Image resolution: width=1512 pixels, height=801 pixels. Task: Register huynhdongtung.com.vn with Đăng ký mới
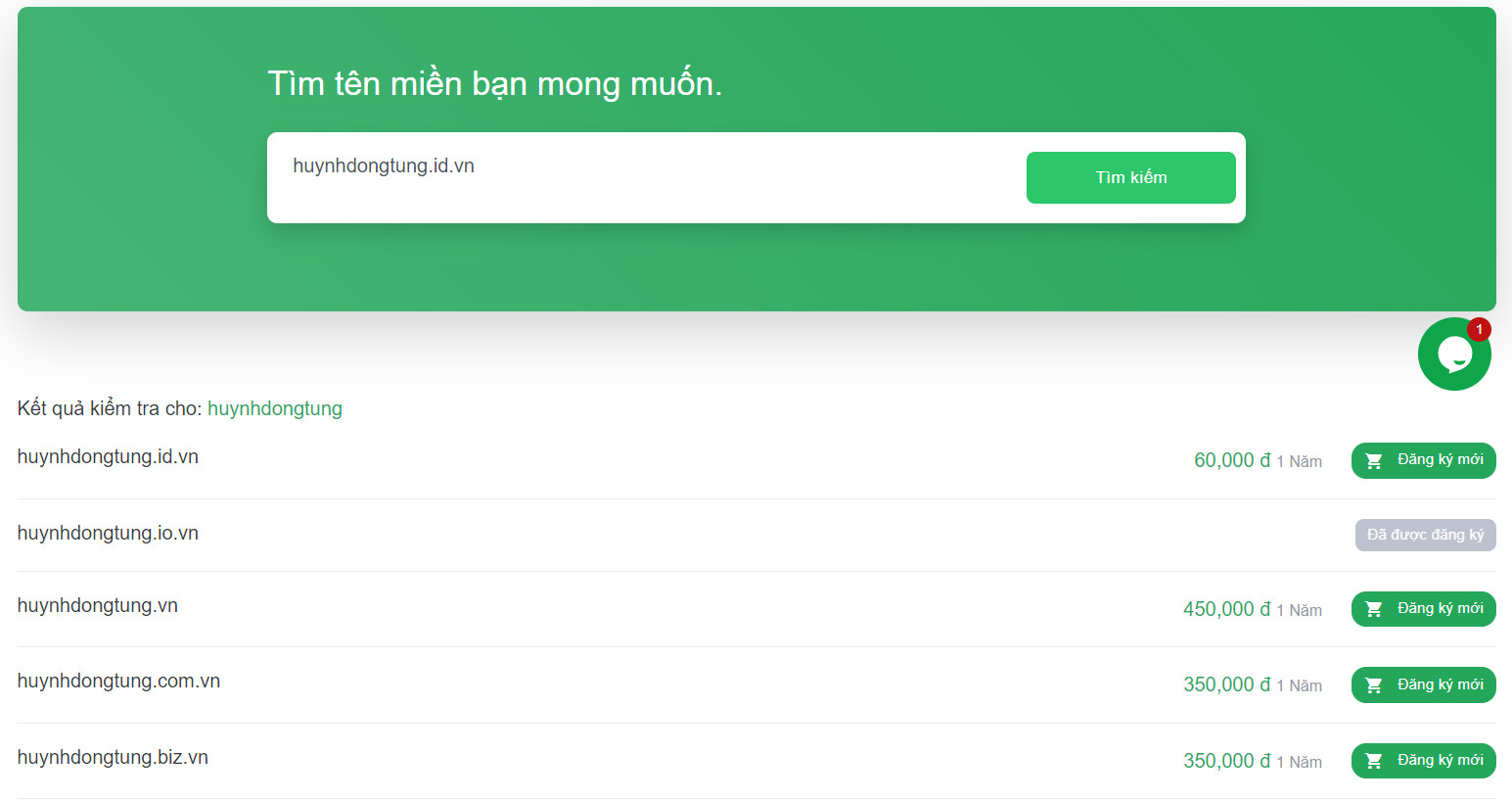[1423, 684]
